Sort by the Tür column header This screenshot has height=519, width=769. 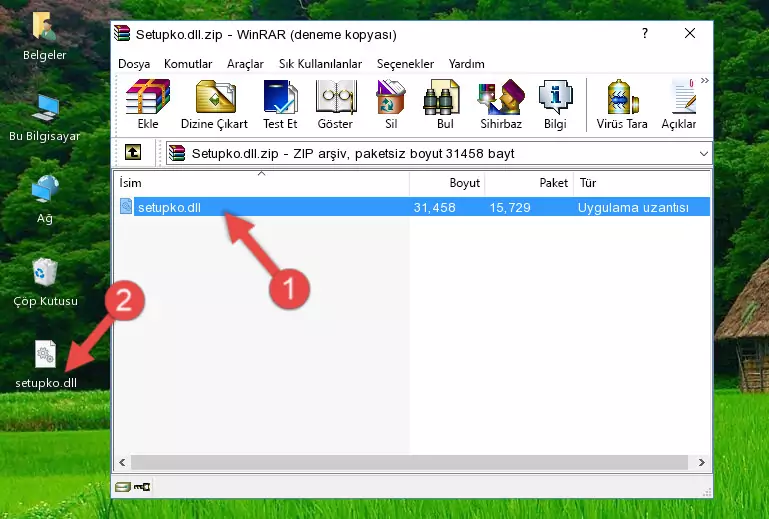pyautogui.click(x=642, y=183)
